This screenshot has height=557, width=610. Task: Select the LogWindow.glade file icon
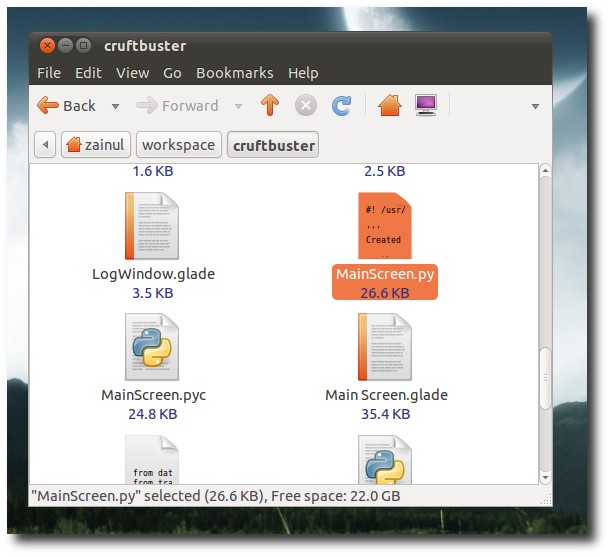click(x=152, y=226)
